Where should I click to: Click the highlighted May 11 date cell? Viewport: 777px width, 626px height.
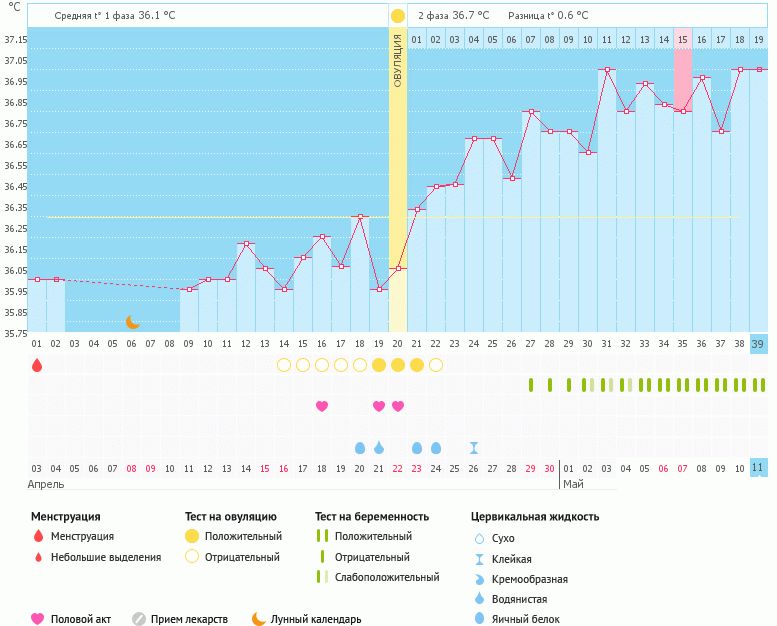(758, 468)
